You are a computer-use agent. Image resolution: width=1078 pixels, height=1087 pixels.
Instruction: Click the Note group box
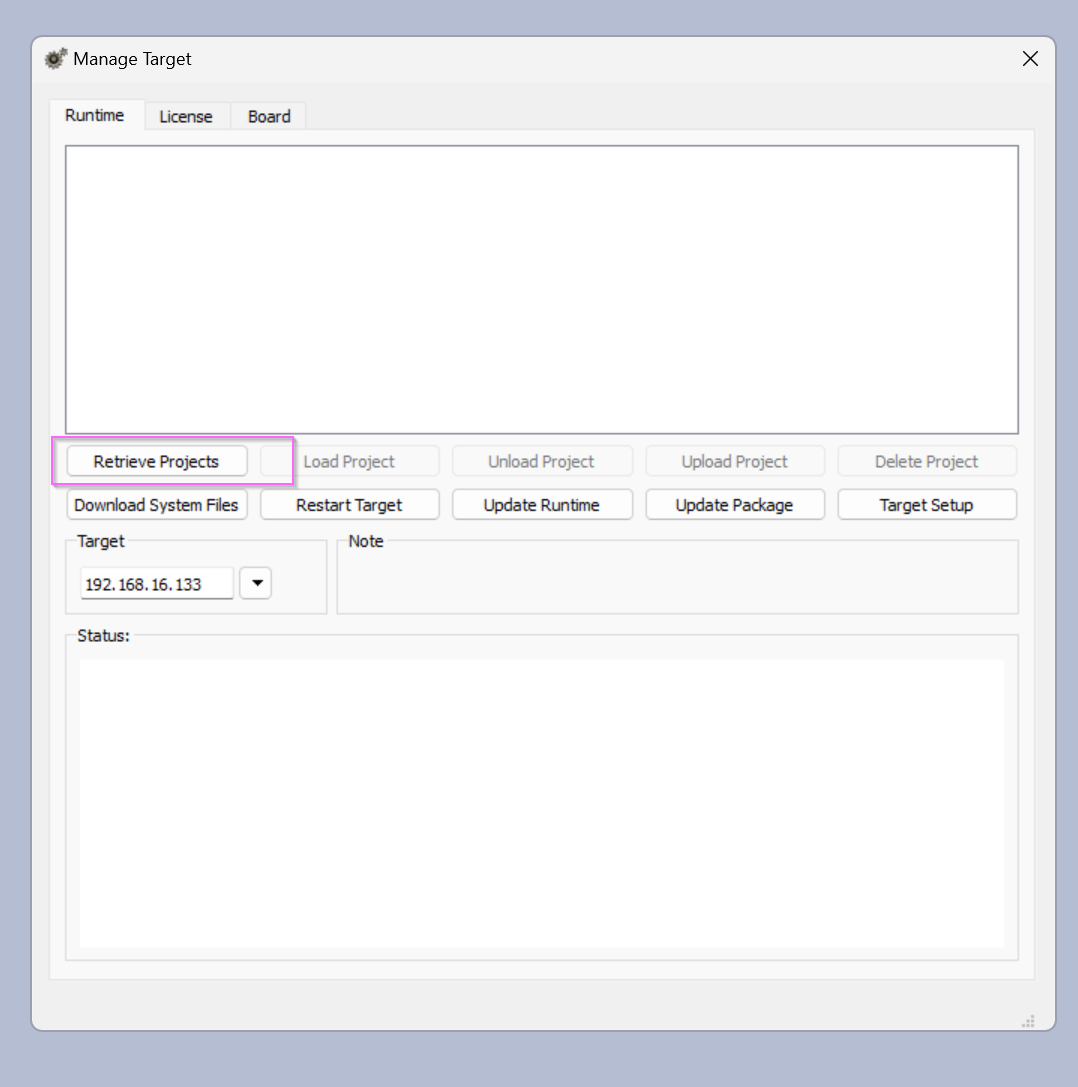point(677,575)
